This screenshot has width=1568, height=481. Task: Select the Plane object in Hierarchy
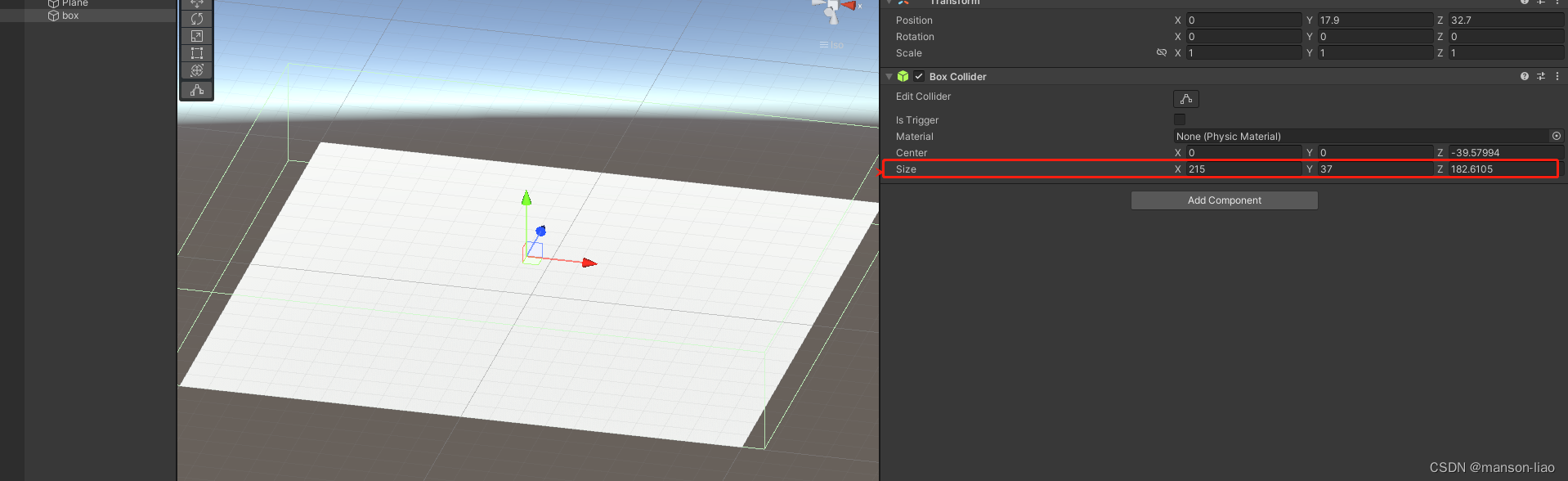click(x=74, y=3)
